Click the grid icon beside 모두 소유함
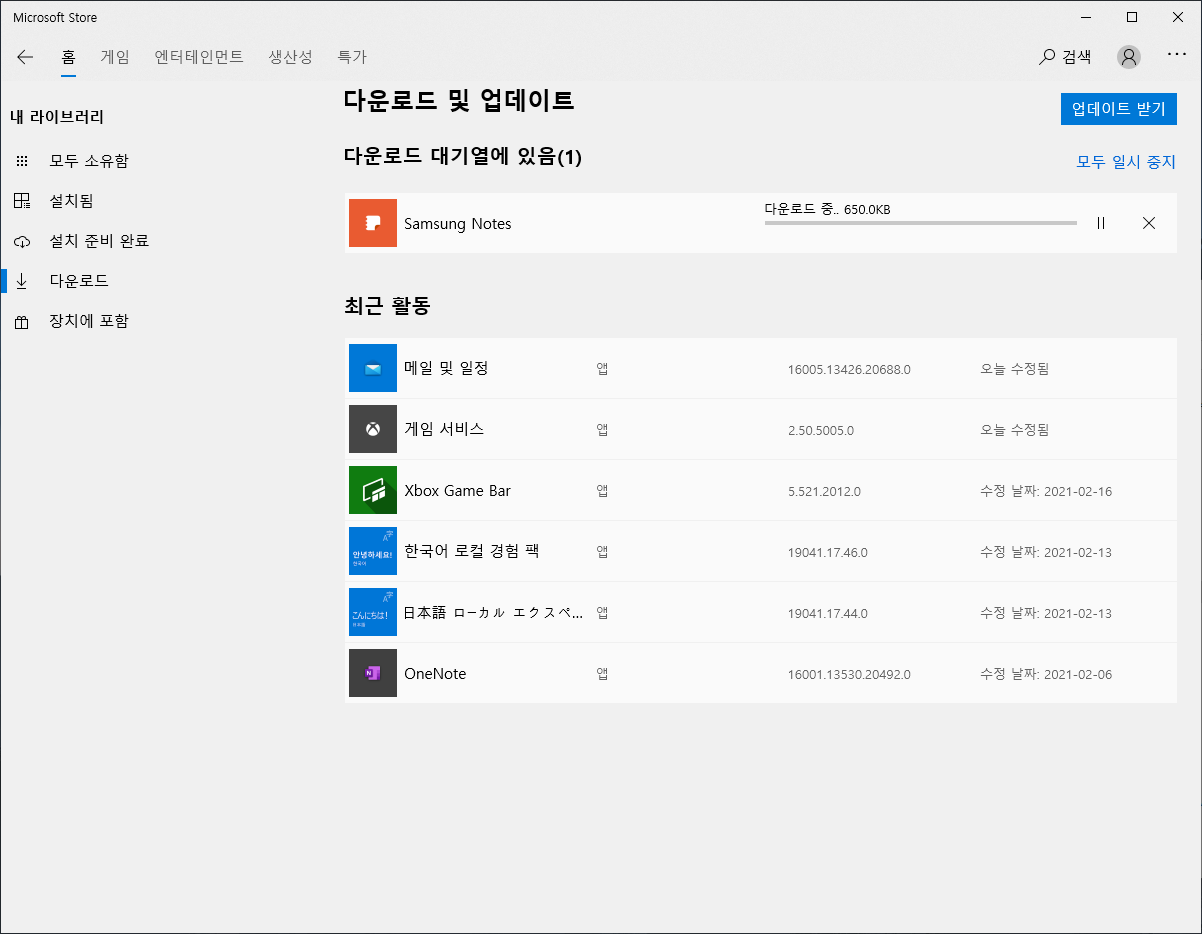The width and height of the screenshot is (1202, 934). [22, 161]
